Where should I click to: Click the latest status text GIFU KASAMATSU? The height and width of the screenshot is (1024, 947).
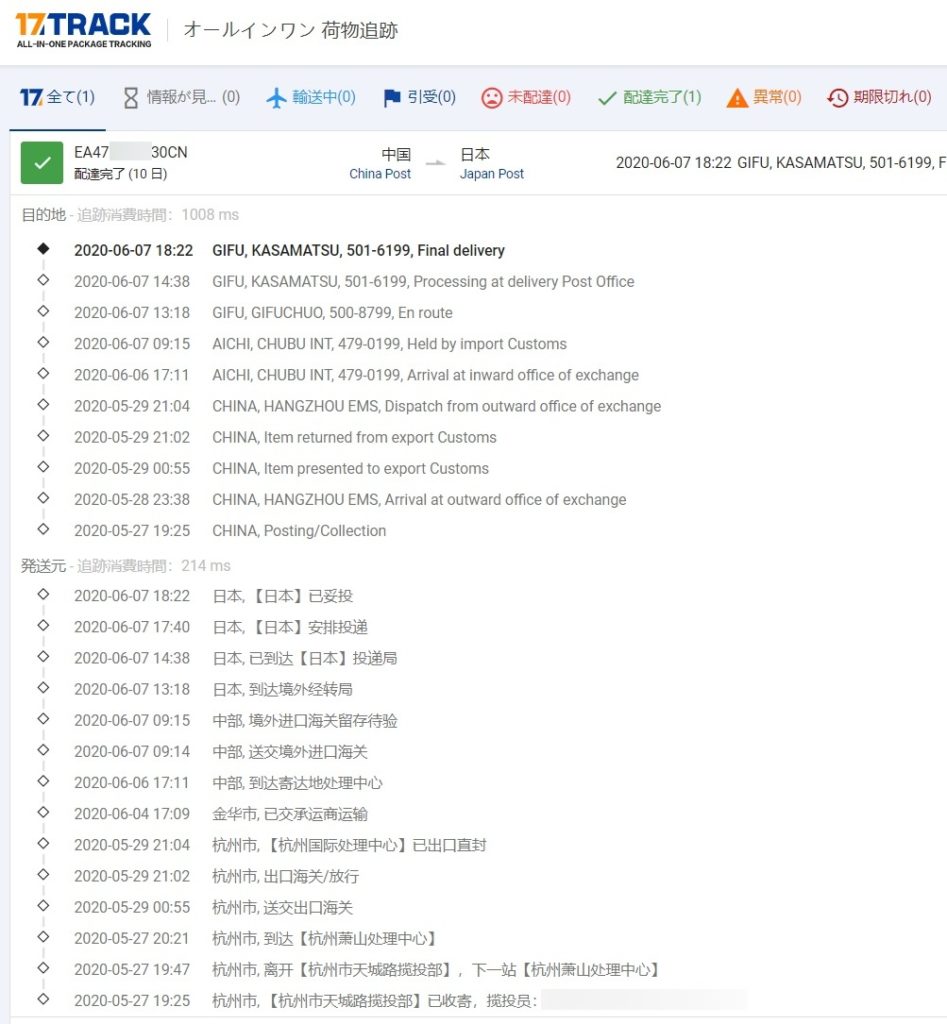tap(360, 251)
